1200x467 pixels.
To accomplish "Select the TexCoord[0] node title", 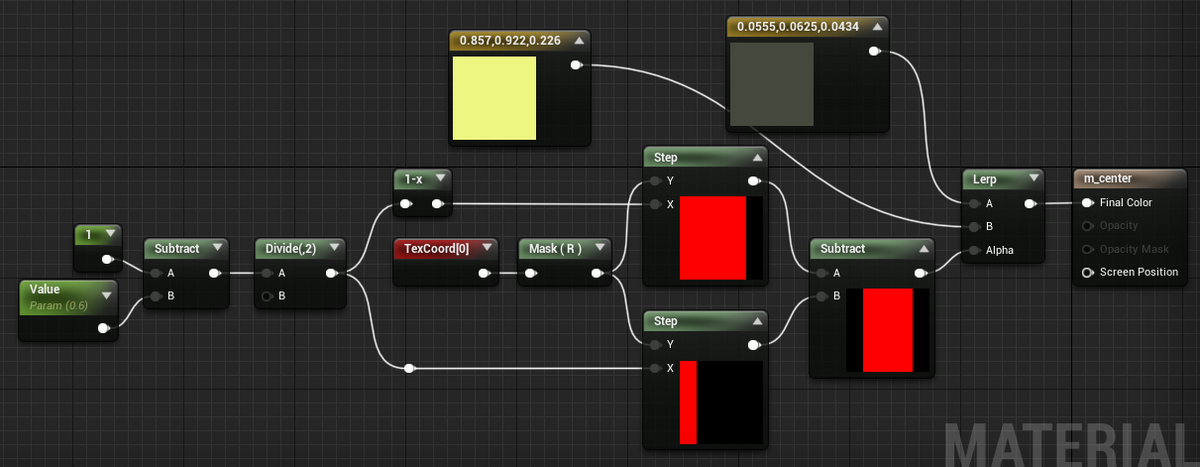I will tap(436, 248).
